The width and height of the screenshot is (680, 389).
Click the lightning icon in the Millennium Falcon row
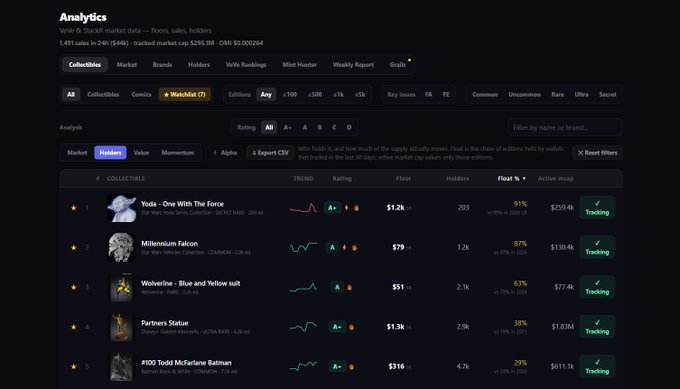344,248
